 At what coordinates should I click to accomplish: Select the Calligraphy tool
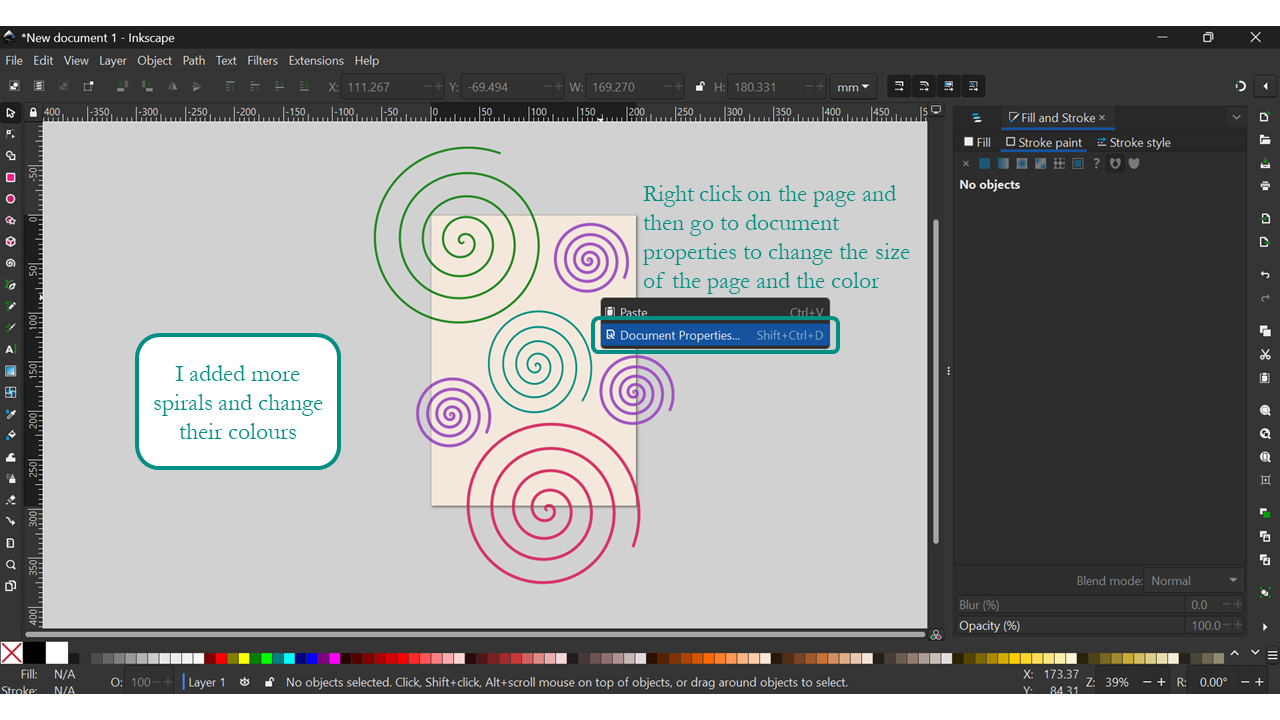(x=10, y=328)
